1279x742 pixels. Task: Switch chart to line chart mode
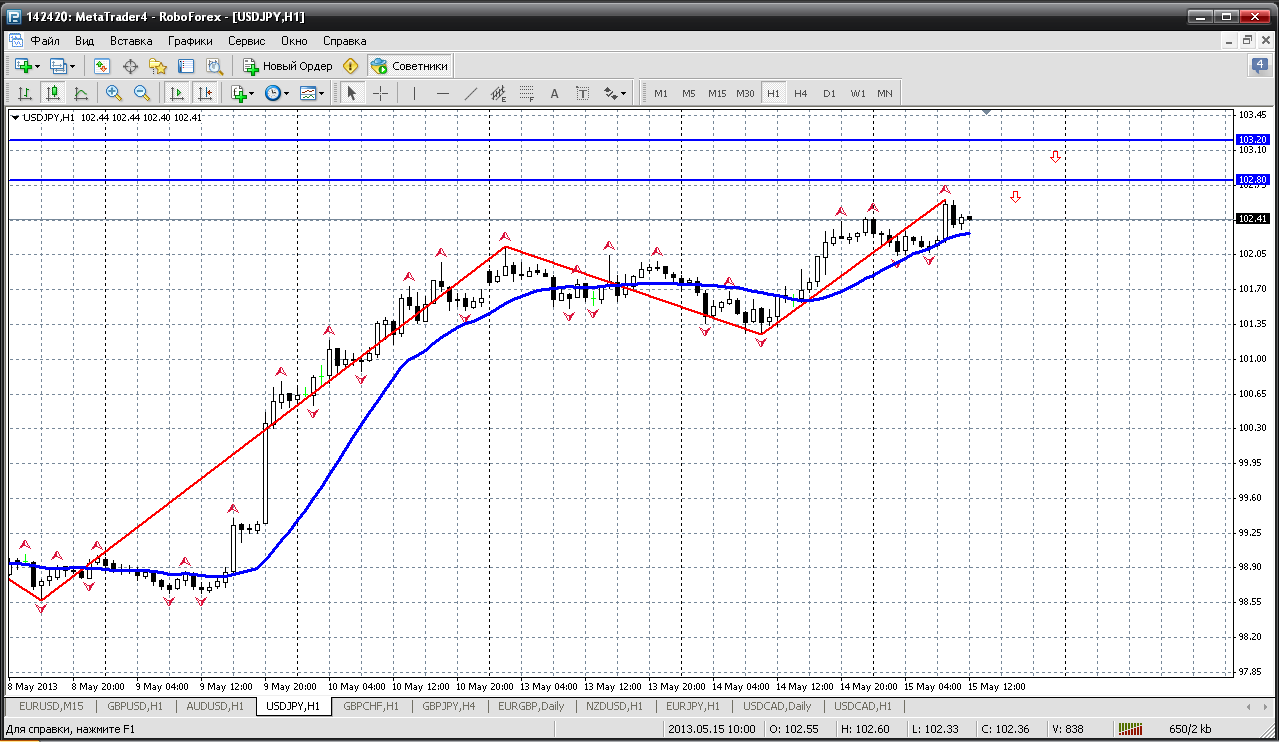tap(80, 93)
